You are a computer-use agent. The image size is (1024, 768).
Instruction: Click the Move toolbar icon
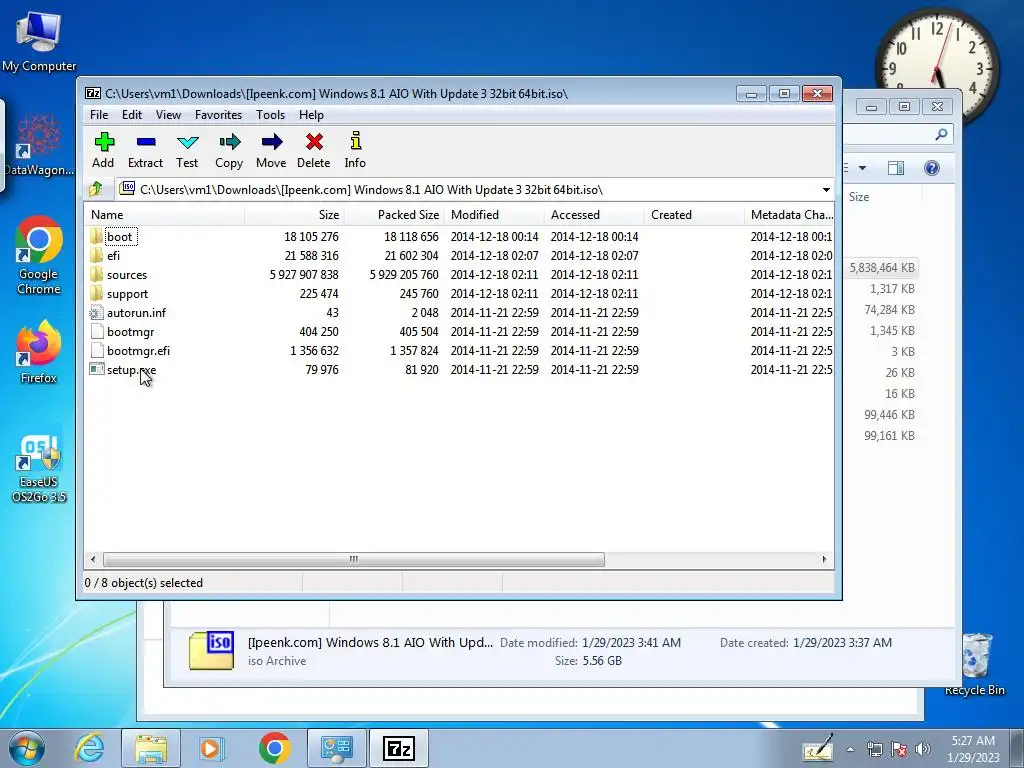(271, 142)
